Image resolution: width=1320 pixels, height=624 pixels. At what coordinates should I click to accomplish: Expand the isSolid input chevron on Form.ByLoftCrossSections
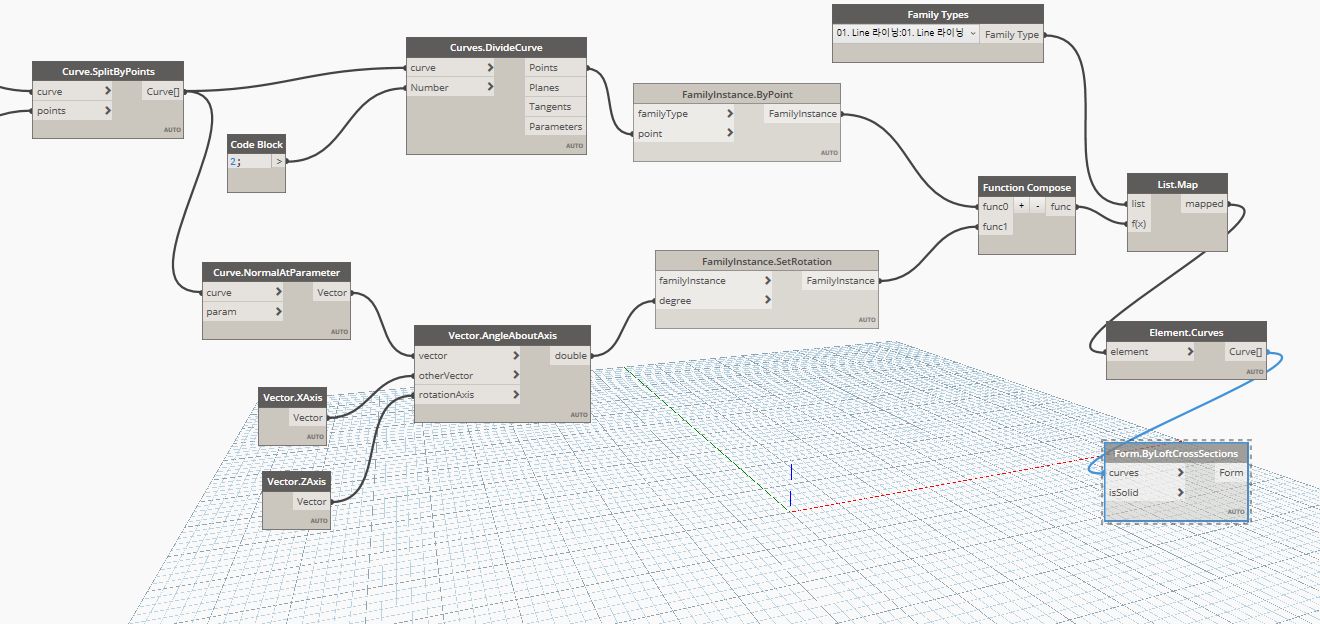click(x=1181, y=492)
